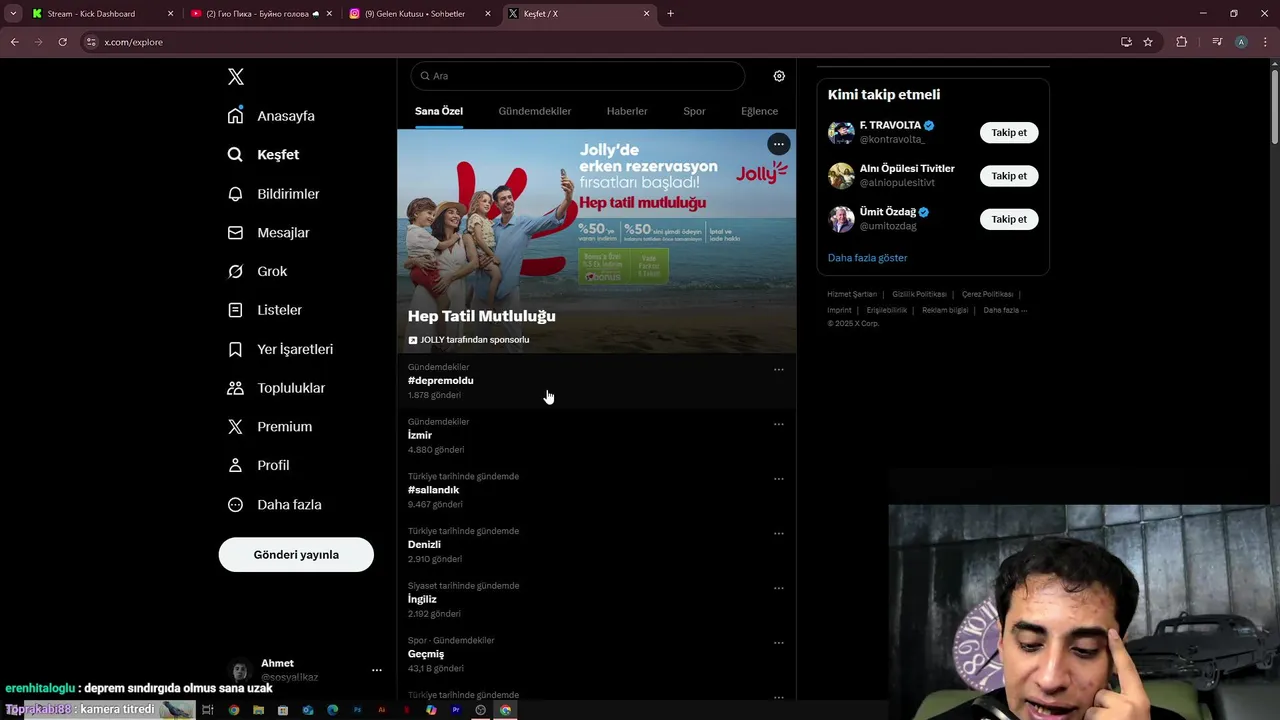Switch to Haberler tab

coord(627,111)
